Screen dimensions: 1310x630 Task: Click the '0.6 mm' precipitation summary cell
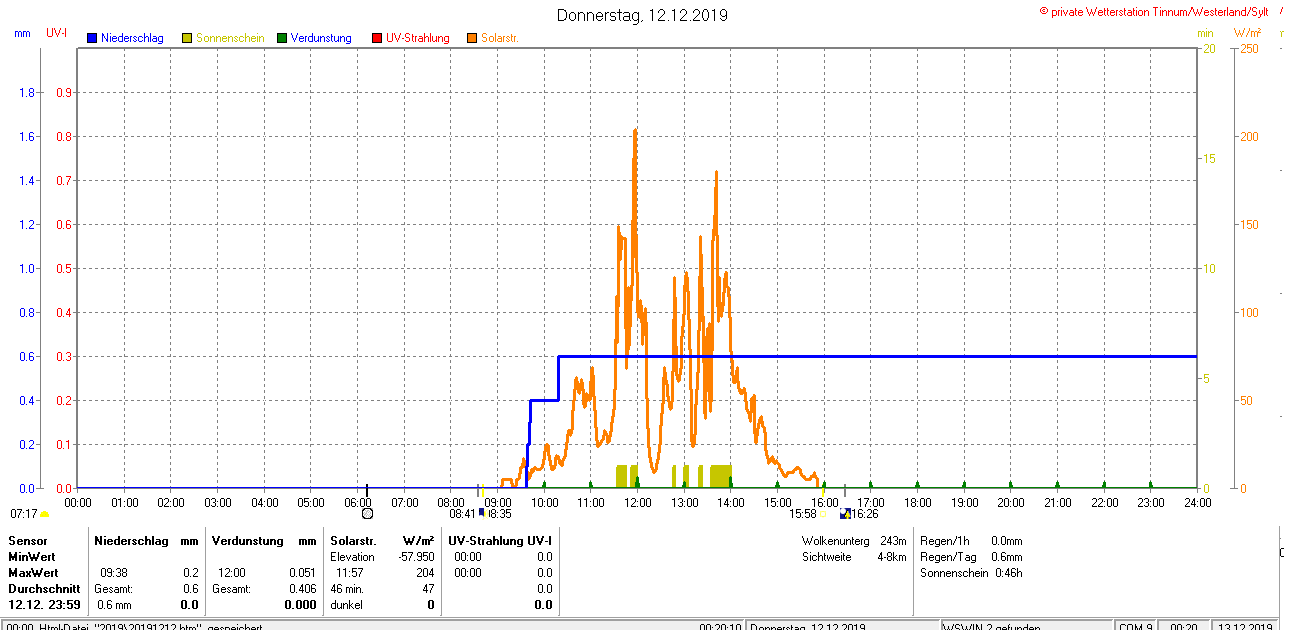pyautogui.click(x=113, y=605)
